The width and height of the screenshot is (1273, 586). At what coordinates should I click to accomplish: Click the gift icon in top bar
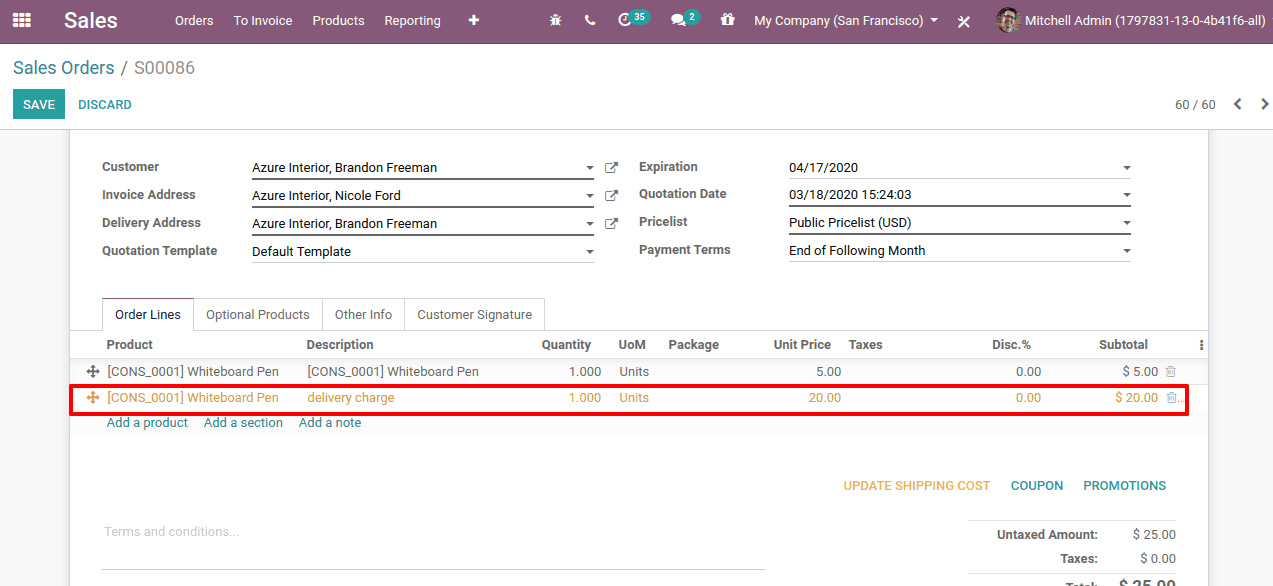(727, 20)
